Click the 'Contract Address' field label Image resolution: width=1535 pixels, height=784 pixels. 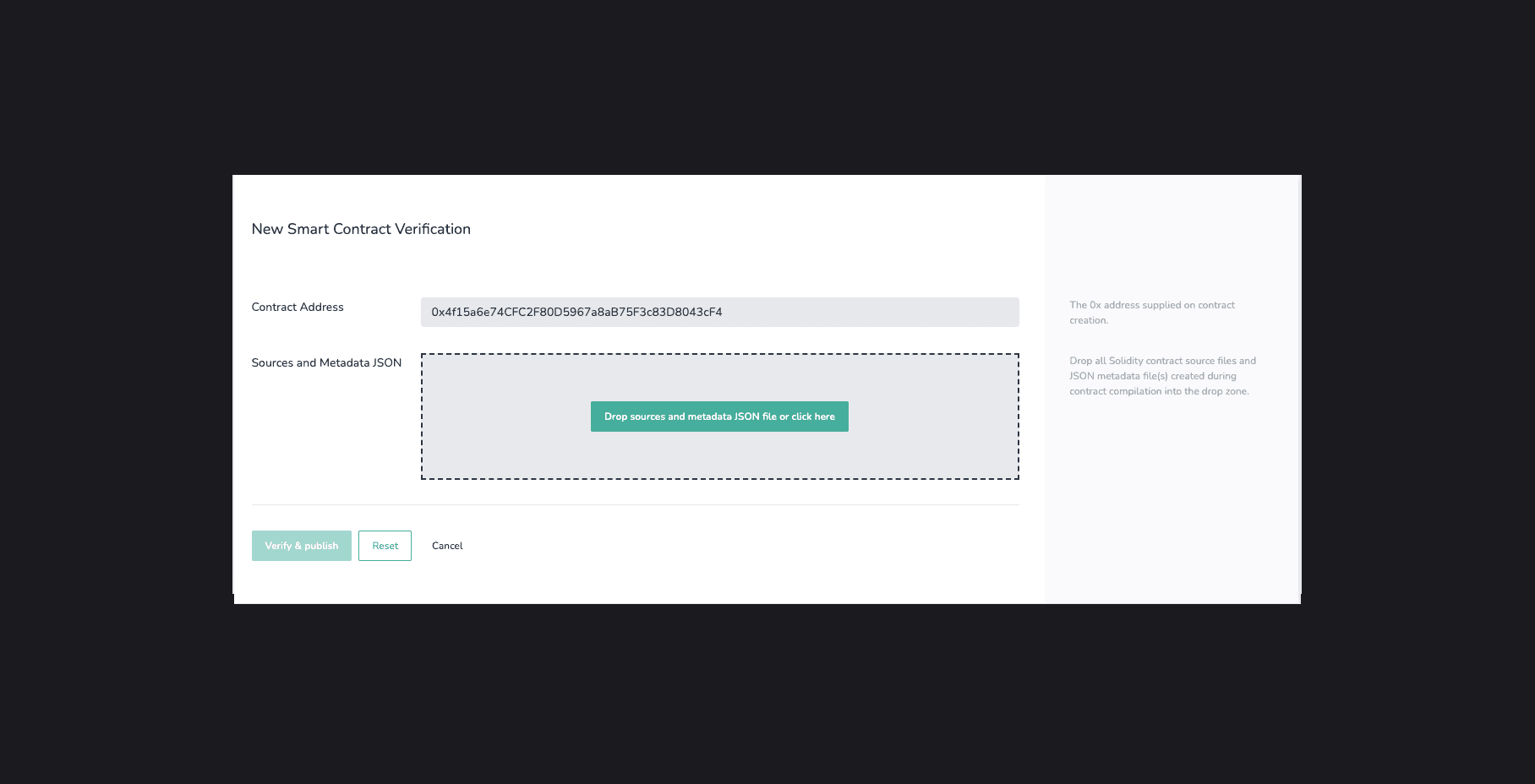click(298, 308)
